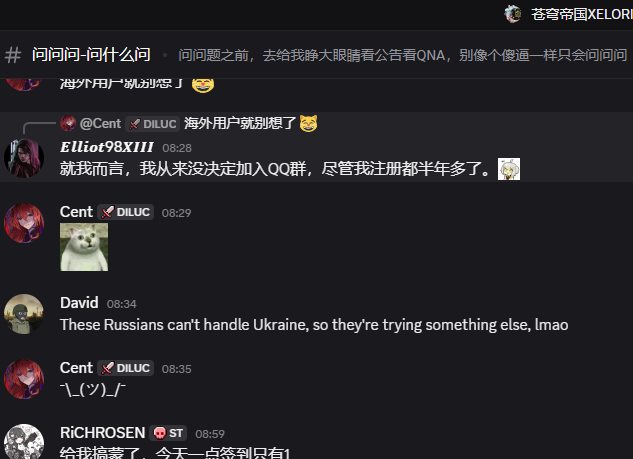The image size is (633, 459).
Task: Click the DILUC badge in reply preview
Action: tap(153, 124)
